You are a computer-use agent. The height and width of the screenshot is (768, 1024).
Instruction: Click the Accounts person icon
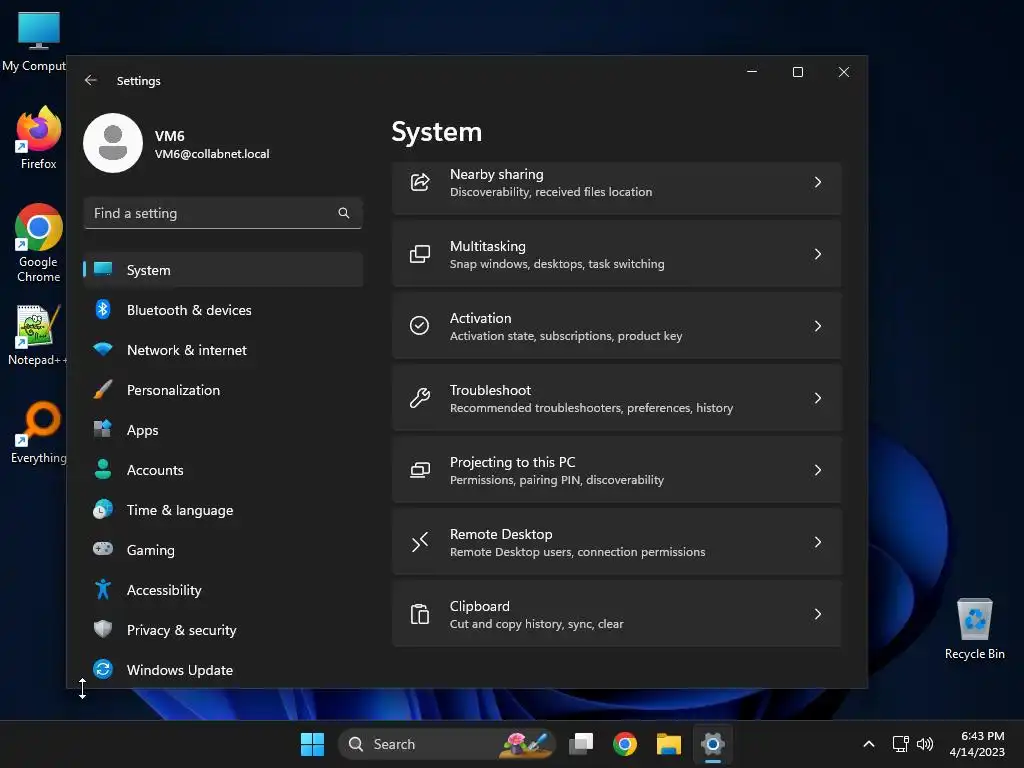click(x=103, y=469)
